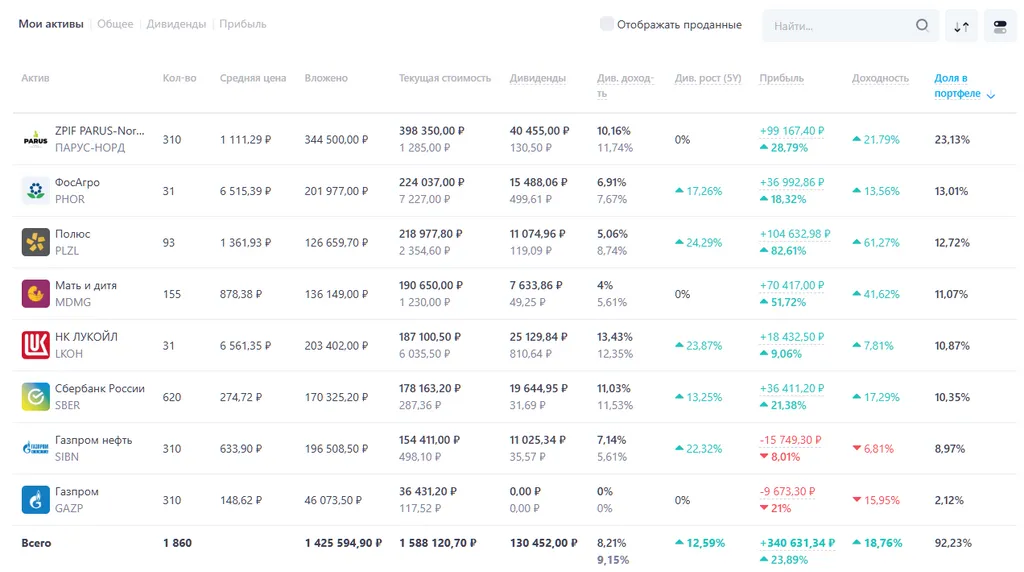Enable Отображать проданные checkbox
The height and width of the screenshot is (572, 1024).
[x=607, y=24]
